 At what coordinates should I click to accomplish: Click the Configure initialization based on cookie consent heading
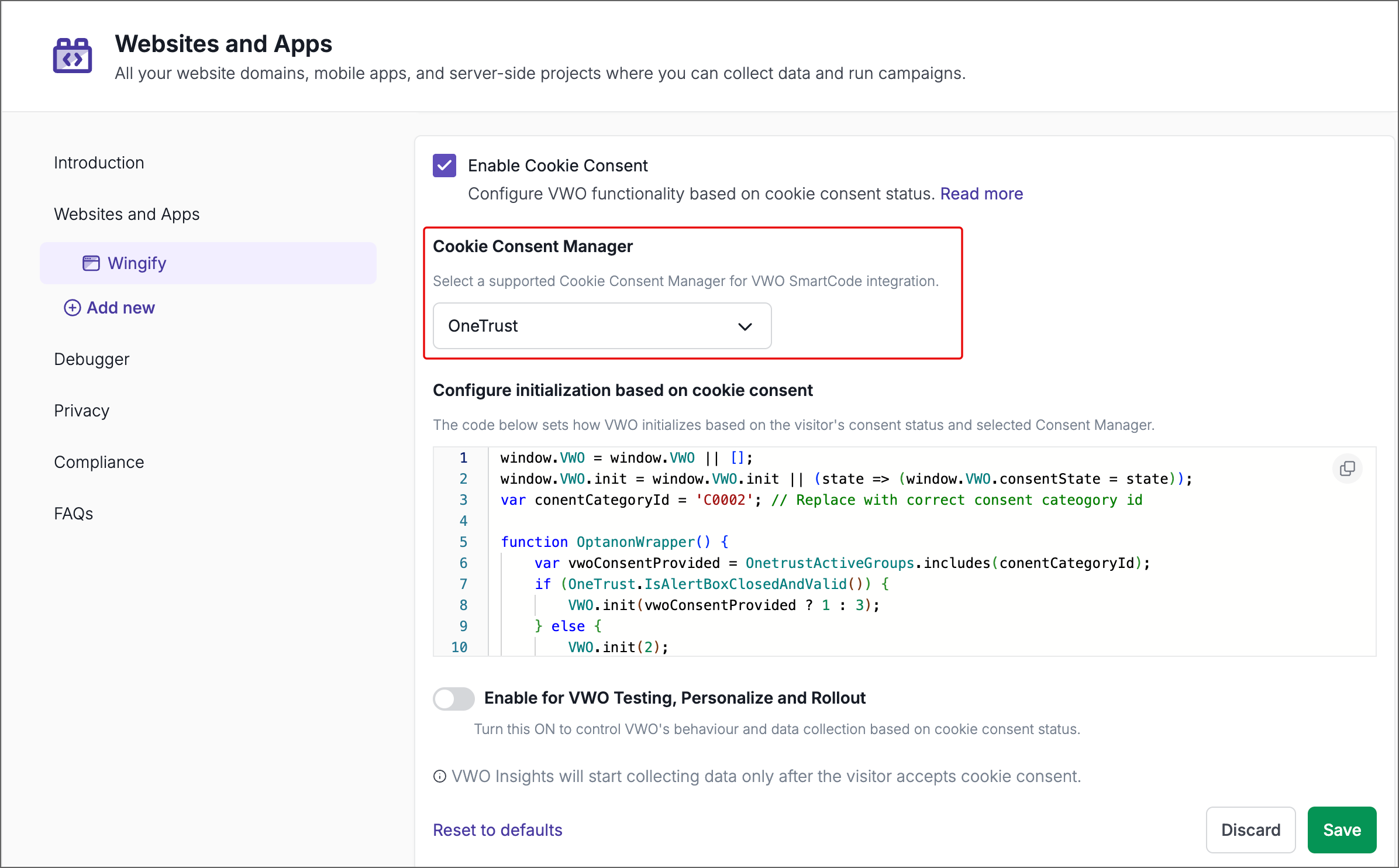click(x=623, y=390)
